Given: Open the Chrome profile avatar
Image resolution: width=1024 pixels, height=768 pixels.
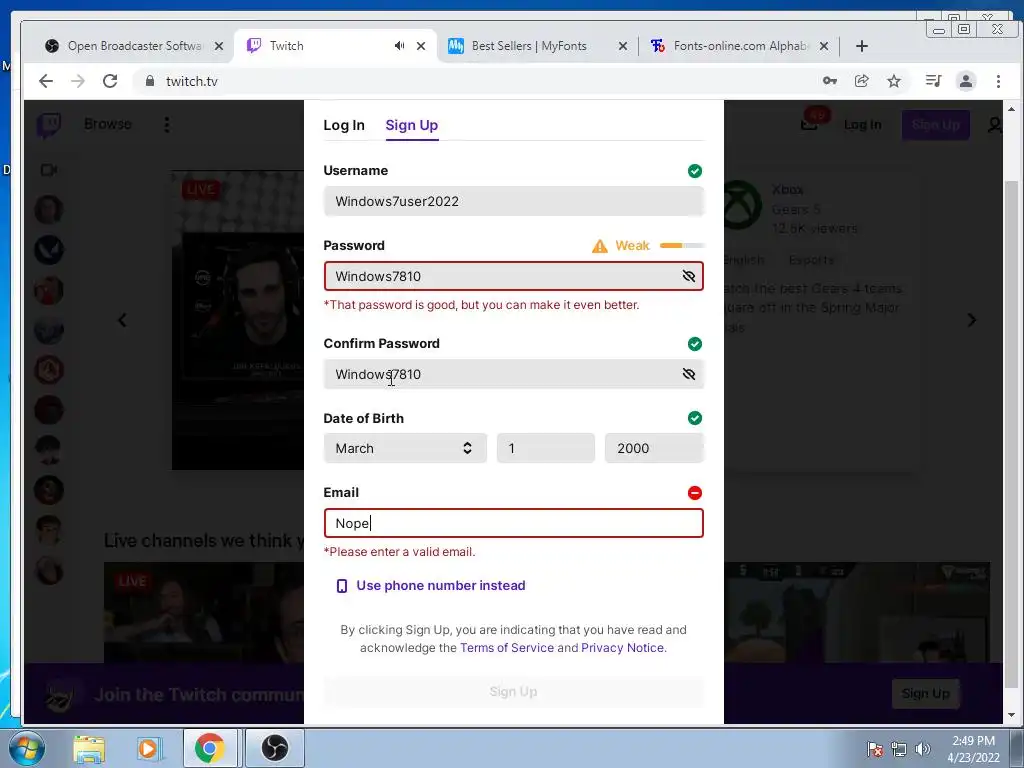Looking at the screenshot, I should (966, 81).
